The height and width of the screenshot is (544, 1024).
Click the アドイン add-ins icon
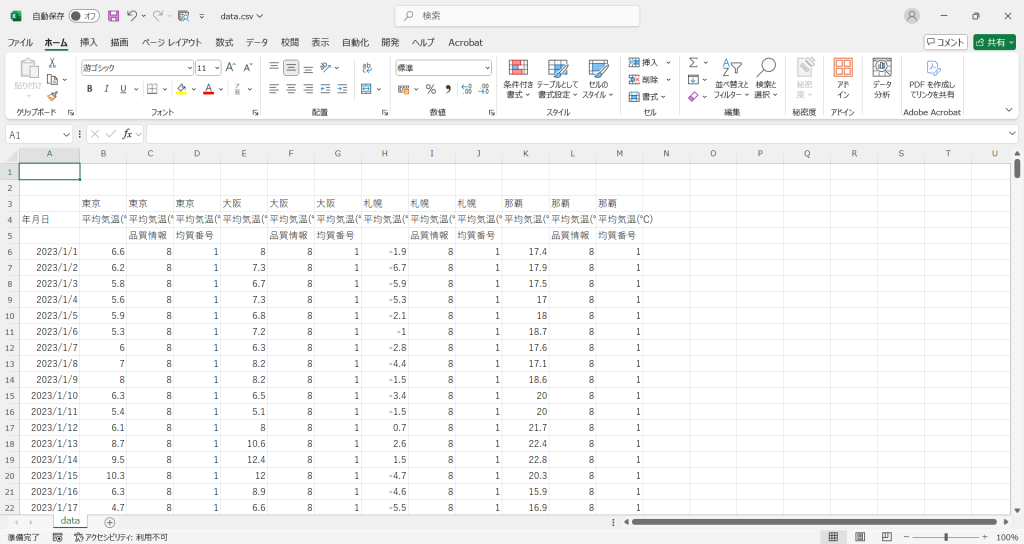843,78
